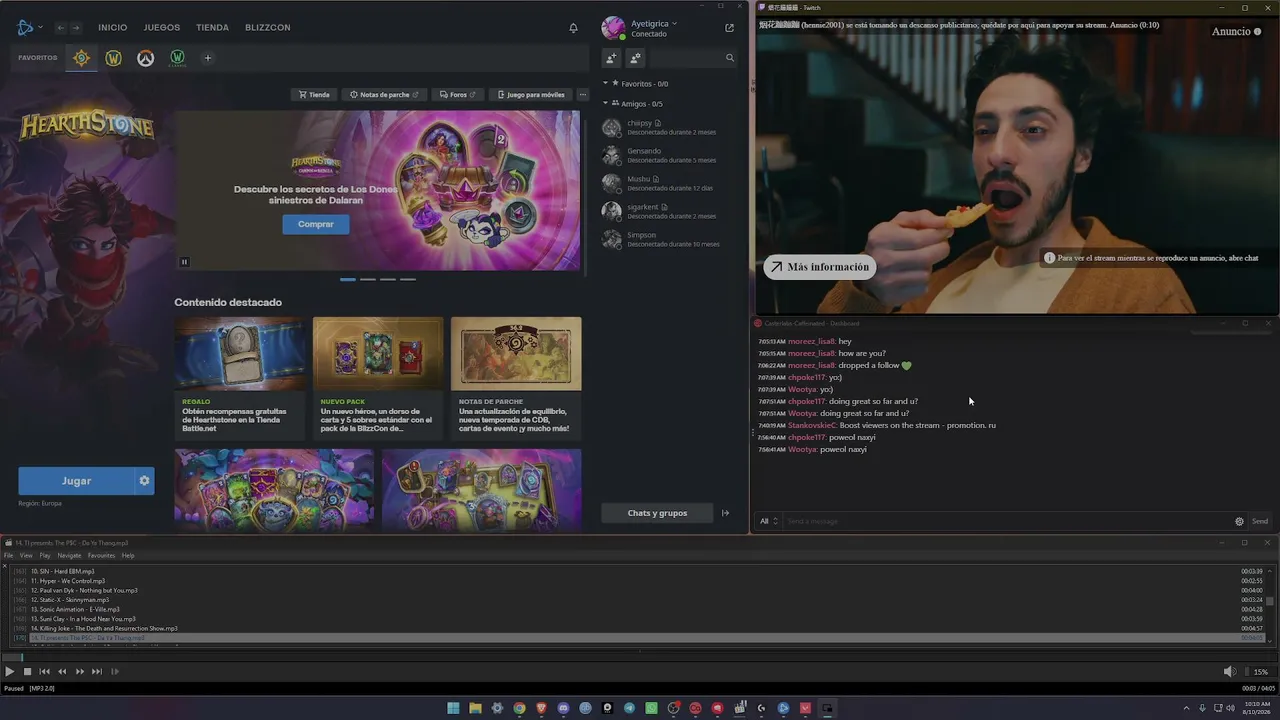
Task: Open chat dashboard settings gear
Action: pos(1239,521)
